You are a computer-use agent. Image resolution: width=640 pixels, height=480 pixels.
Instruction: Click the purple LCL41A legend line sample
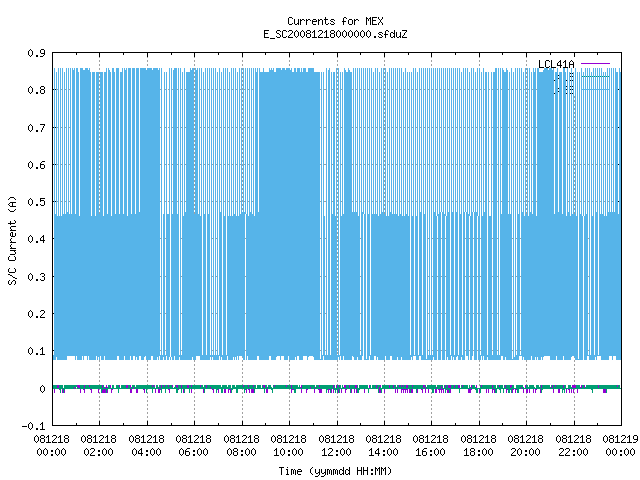point(595,64)
